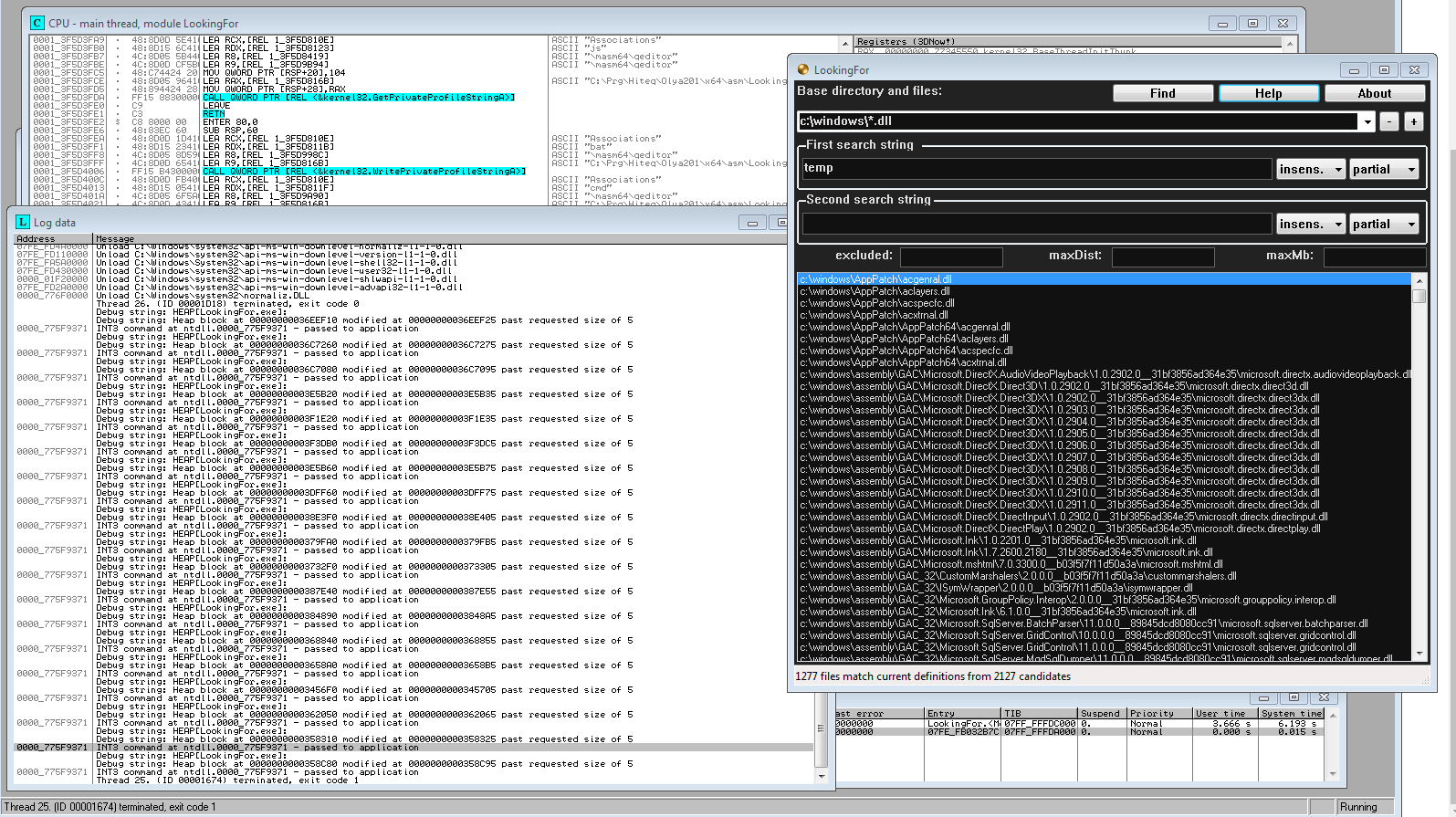This screenshot has height=817, width=1456.
Task: Open first search string insens. dropdown
Action: [1311, 169]
